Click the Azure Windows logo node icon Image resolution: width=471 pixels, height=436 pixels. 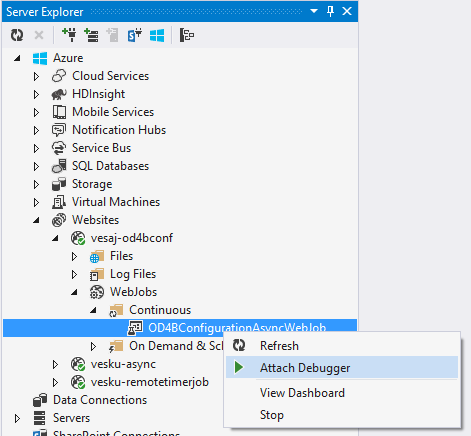pyautogui.click(x=40, y=58)
